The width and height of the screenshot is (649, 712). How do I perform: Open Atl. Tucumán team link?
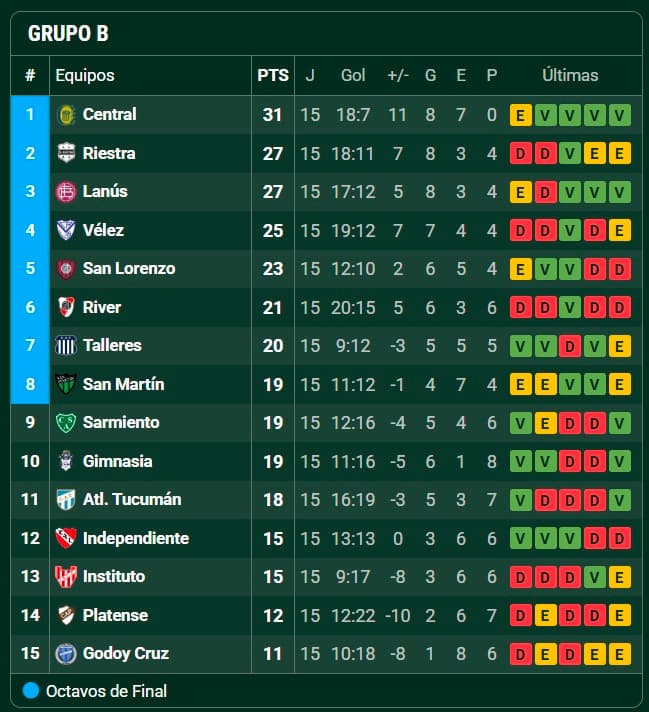pos(132,499)
